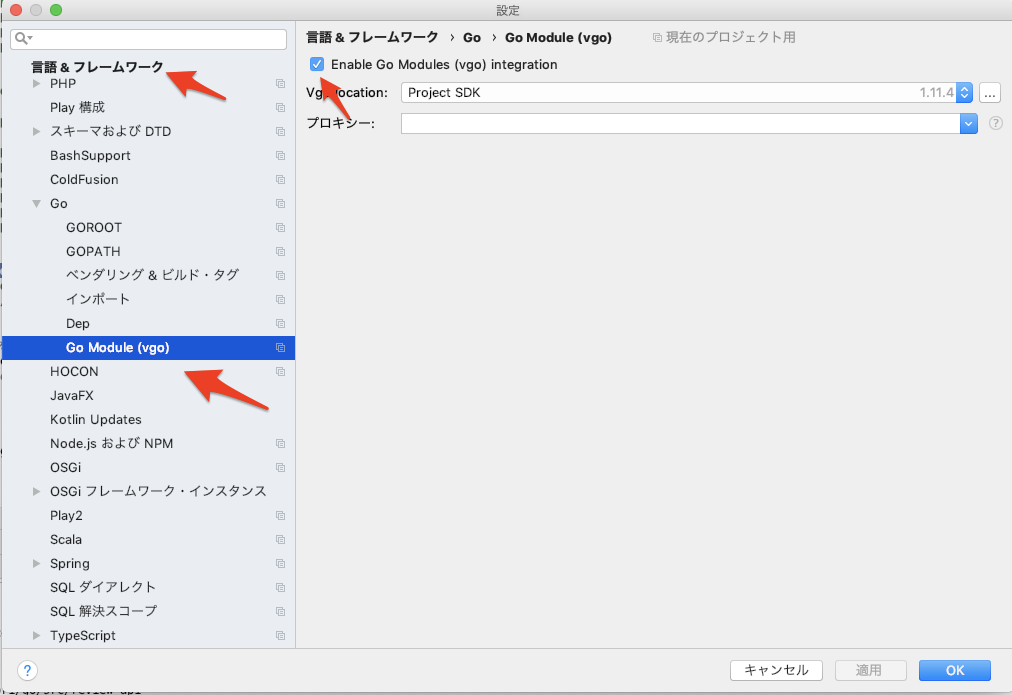Screen dimensions: 1012x695
Task: Click the search magnifier icon
Action: point(23,39)
